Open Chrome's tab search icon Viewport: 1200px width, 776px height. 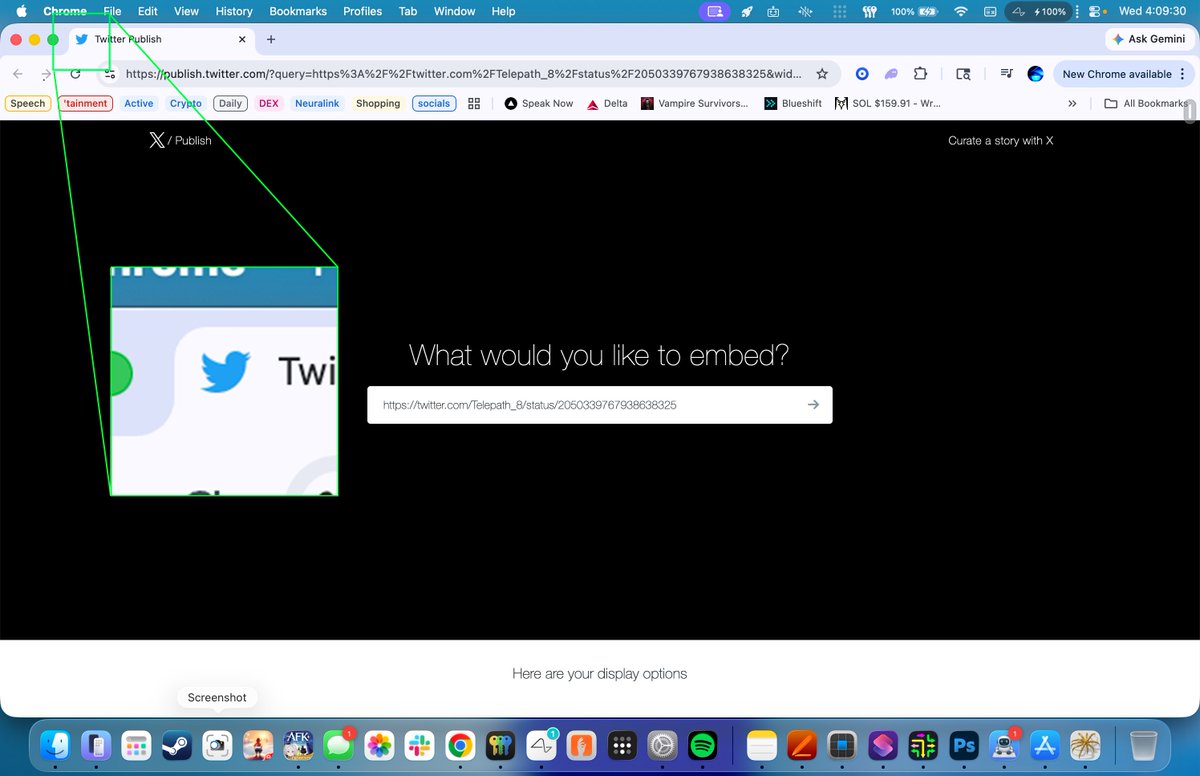(x=963, y=74)
